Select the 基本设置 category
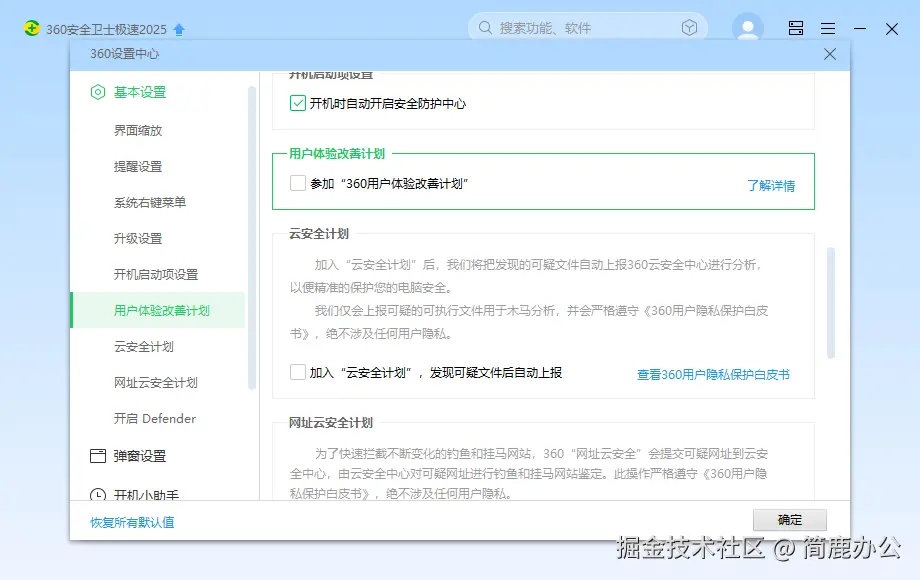Viewport: 920px width, 580px height. pyautogui.click(x=140, y=92)
